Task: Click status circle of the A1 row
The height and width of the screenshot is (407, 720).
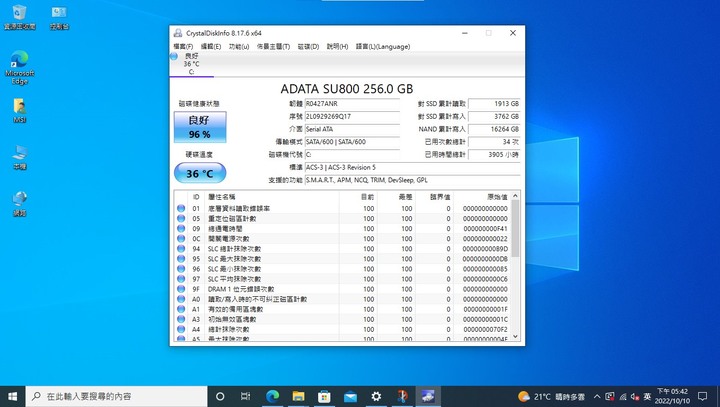Action: click(181, 309)
